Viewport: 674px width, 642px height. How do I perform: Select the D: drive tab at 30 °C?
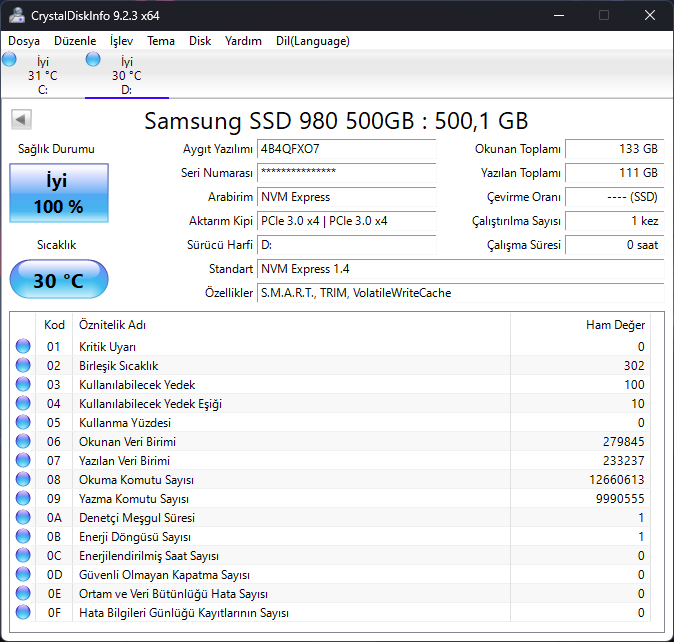(x=126, y=75)
